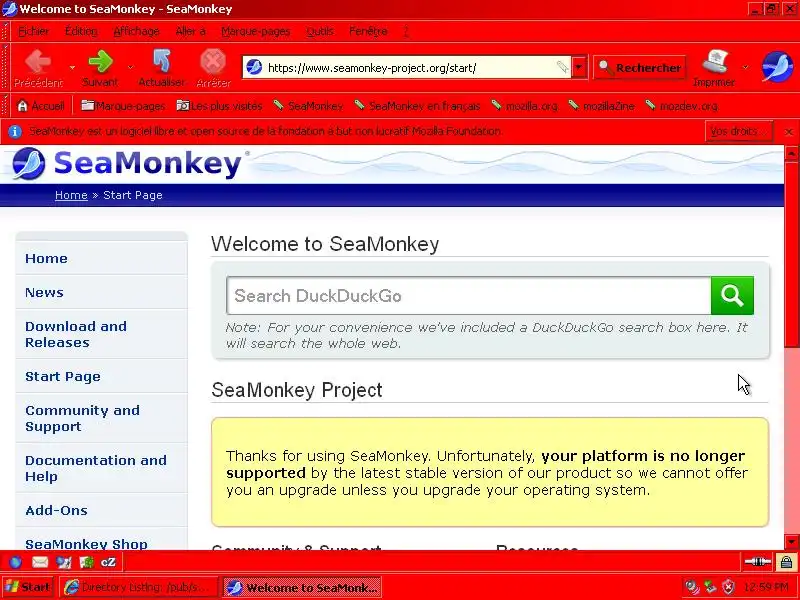The height and width of the screenshot is (600, 800).
Task: Dismiss the Mozilla Foundation notification bar
Action: [789, 132]
